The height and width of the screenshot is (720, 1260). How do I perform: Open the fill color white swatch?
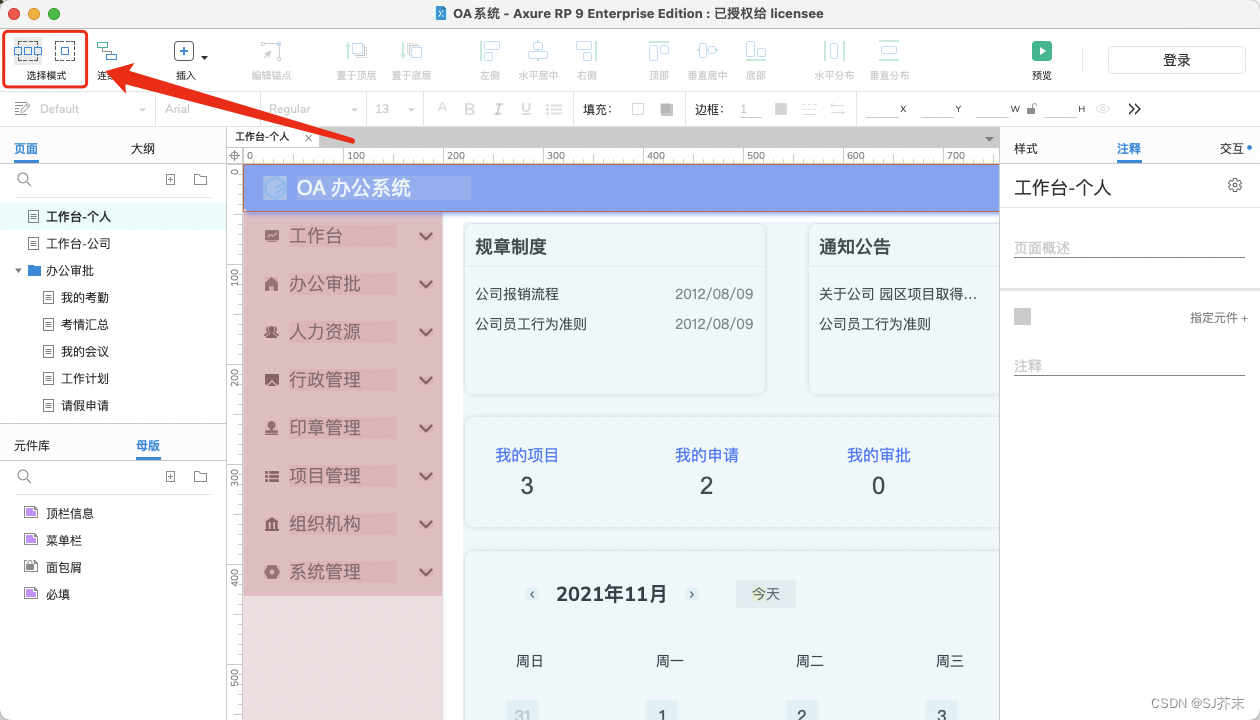click(x=638, y=109)
